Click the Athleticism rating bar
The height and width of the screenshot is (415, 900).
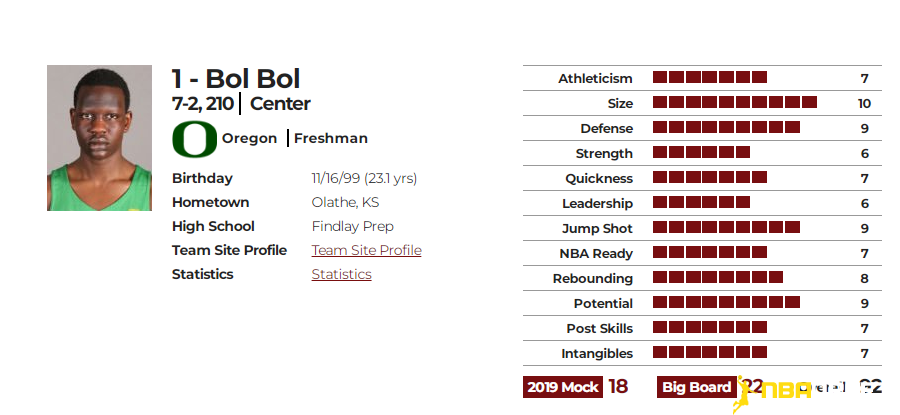(x=709, y=77)
